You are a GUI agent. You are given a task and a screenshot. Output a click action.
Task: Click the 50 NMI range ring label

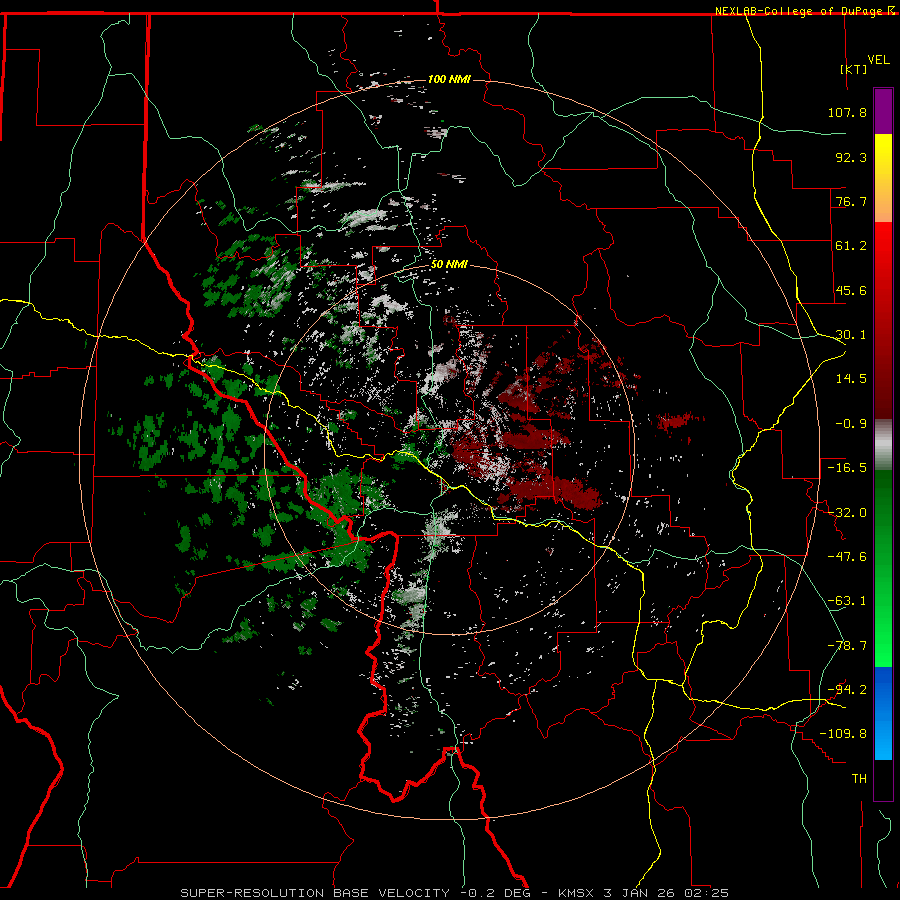click(449, 265)
